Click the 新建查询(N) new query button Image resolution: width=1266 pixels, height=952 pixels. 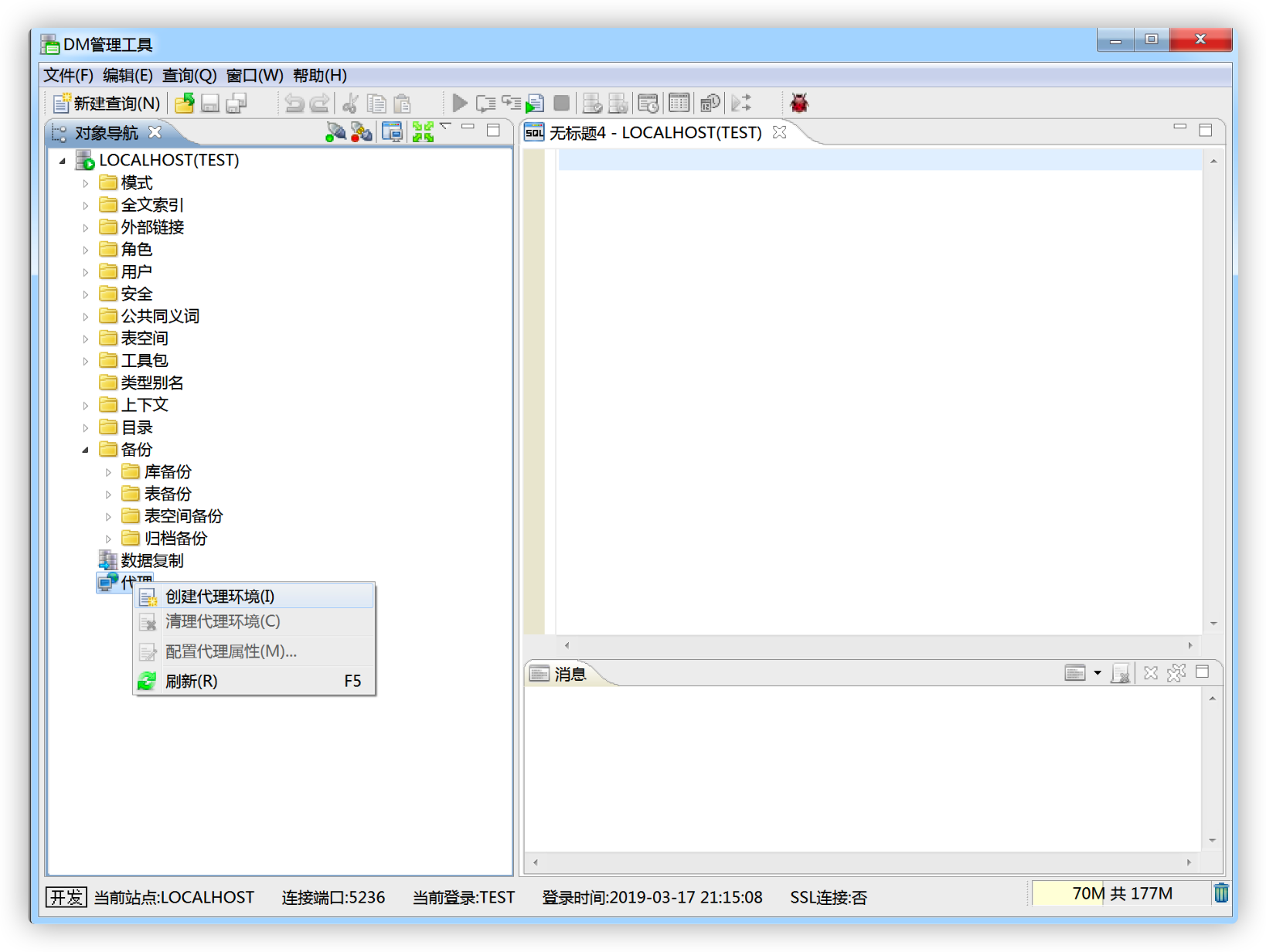pos(107,103)
